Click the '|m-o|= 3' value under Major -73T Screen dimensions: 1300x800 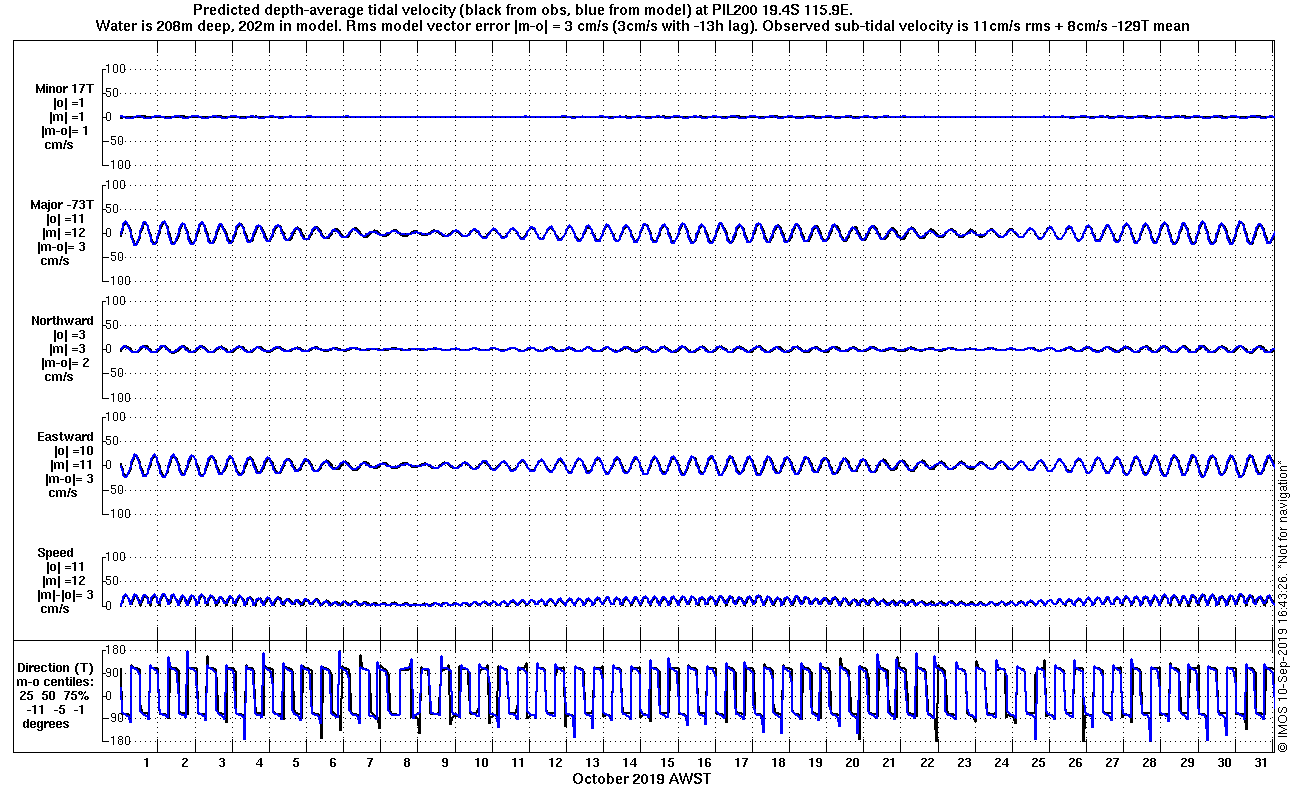click(x=65, y=247)
